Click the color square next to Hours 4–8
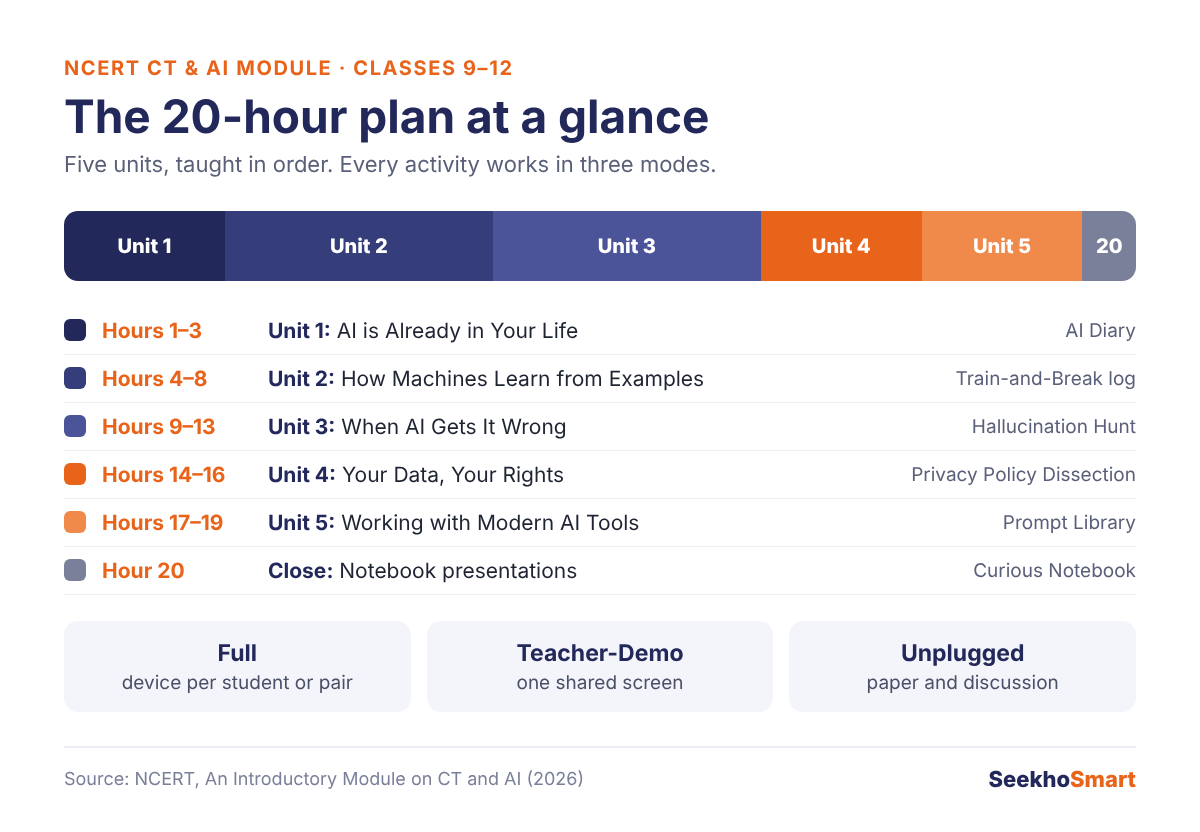The height and width of the screenshot is (832, 1200). tap(75, 379)
